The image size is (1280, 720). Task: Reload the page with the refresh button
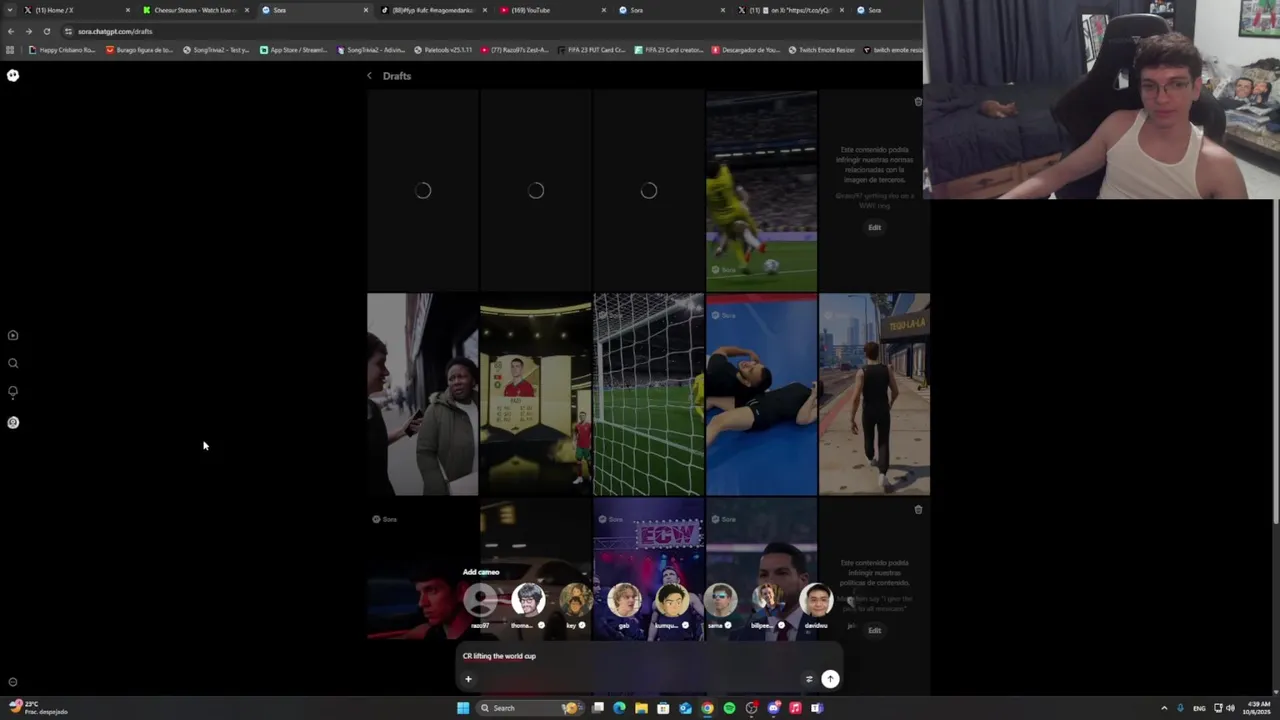click(46, 31)
